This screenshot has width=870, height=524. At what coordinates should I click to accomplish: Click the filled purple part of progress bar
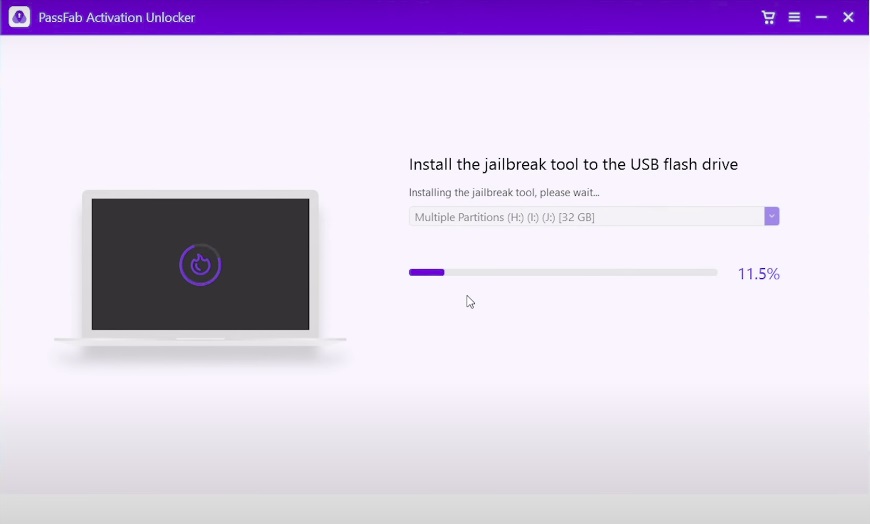coord(426,272)
